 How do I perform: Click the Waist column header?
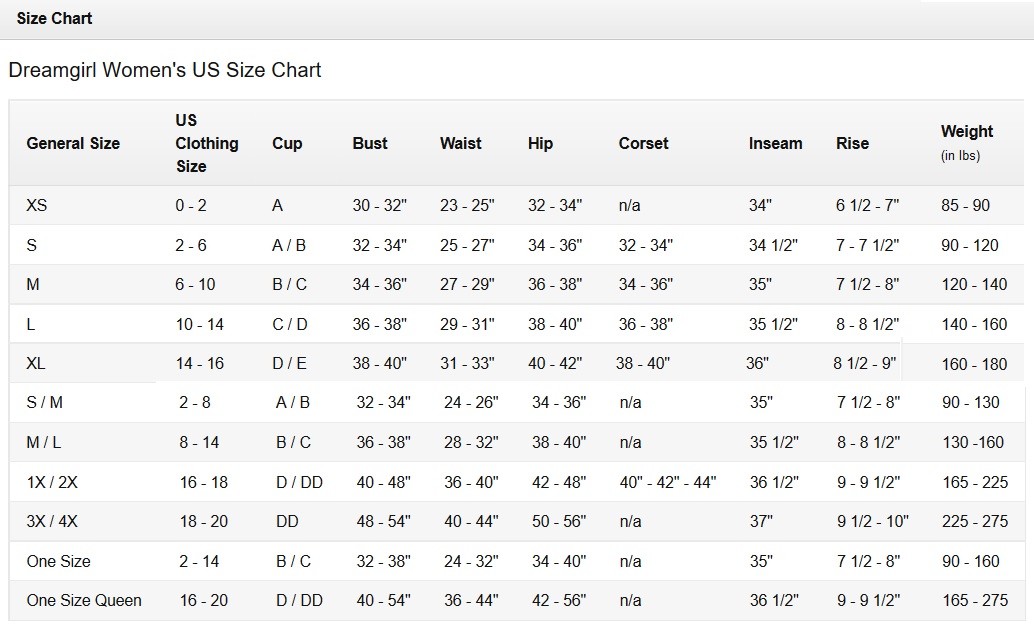point(461,143)
